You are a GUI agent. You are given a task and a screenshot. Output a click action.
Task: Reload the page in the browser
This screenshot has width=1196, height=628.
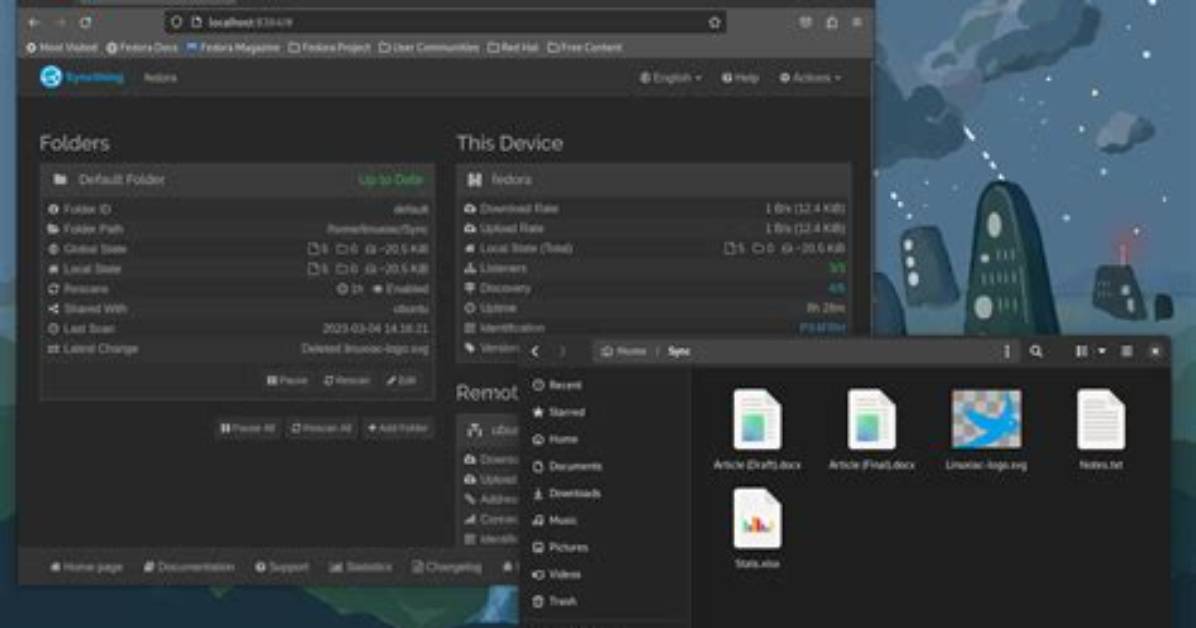(86, 23)
